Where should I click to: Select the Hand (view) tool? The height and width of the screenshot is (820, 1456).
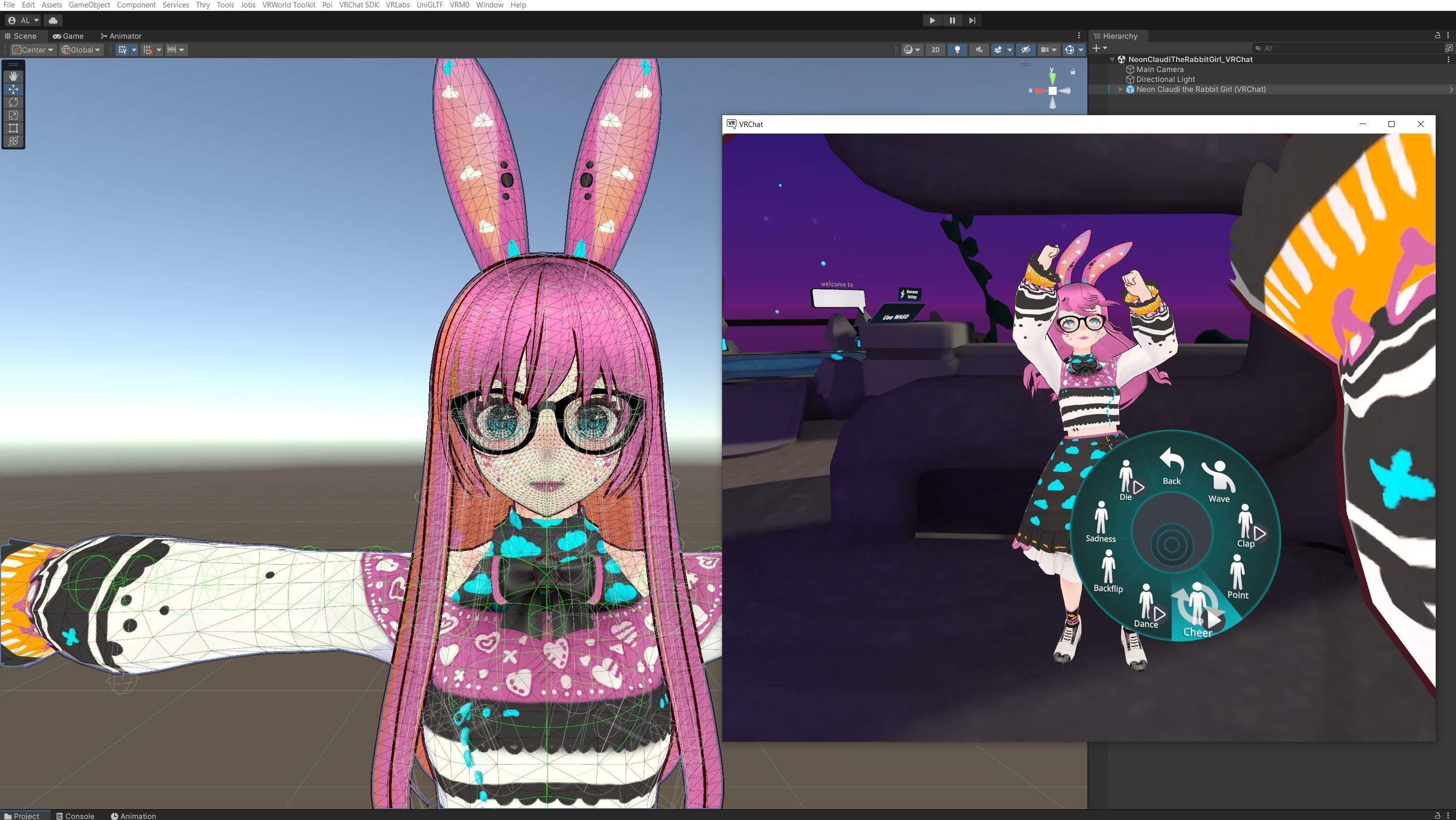click(13, 76)
